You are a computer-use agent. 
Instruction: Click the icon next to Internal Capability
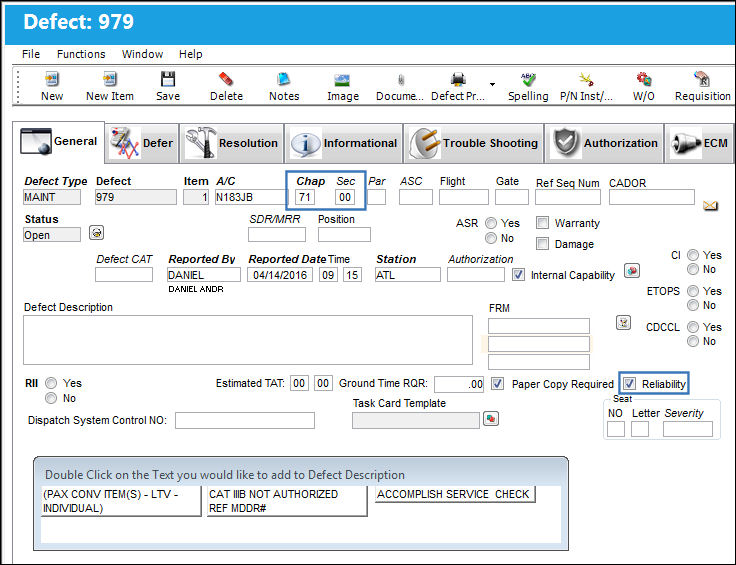coord(632,271)
